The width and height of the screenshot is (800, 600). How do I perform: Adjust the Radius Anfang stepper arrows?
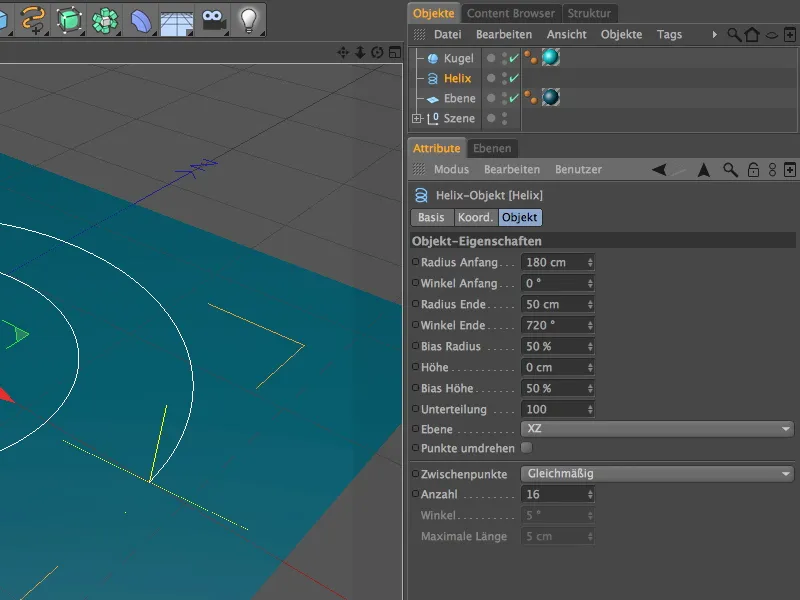[590, 262]
